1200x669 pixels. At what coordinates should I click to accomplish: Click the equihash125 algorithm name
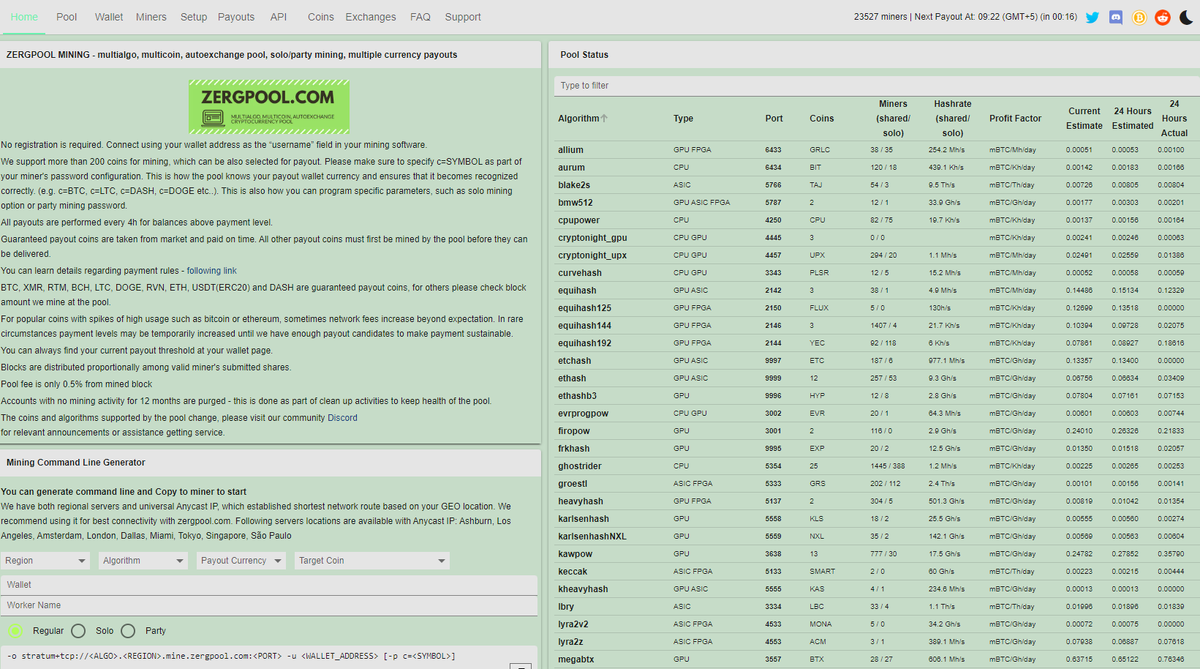pos(584,308)
